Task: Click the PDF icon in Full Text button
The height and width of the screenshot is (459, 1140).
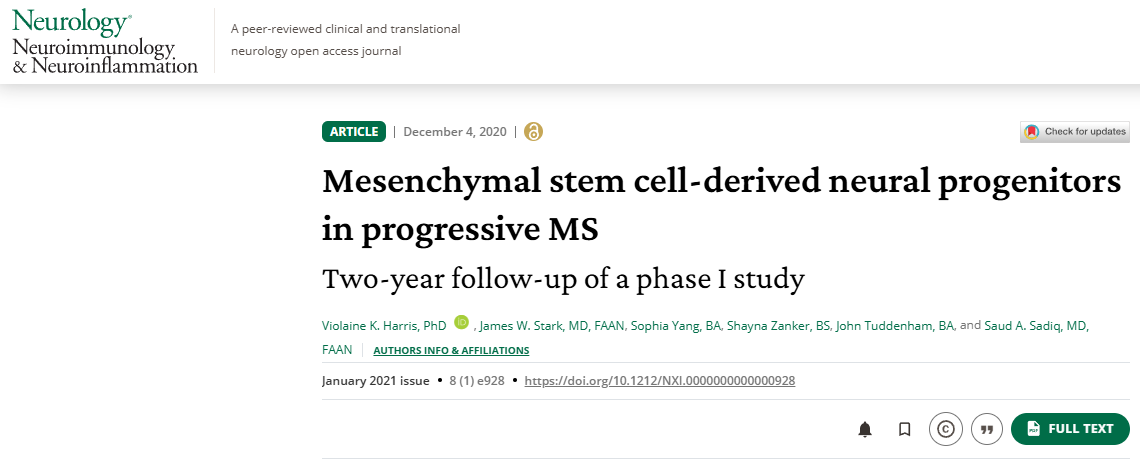Action: click(x=1033, y=429)
